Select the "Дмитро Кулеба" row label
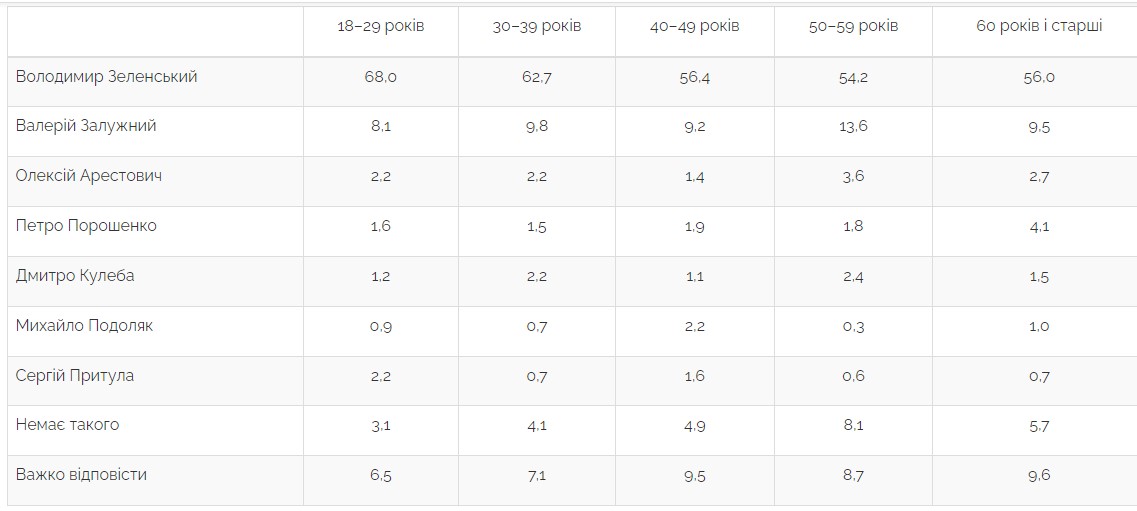The width and height of the screenshot is (1137, 511). [x=75, y=276]
